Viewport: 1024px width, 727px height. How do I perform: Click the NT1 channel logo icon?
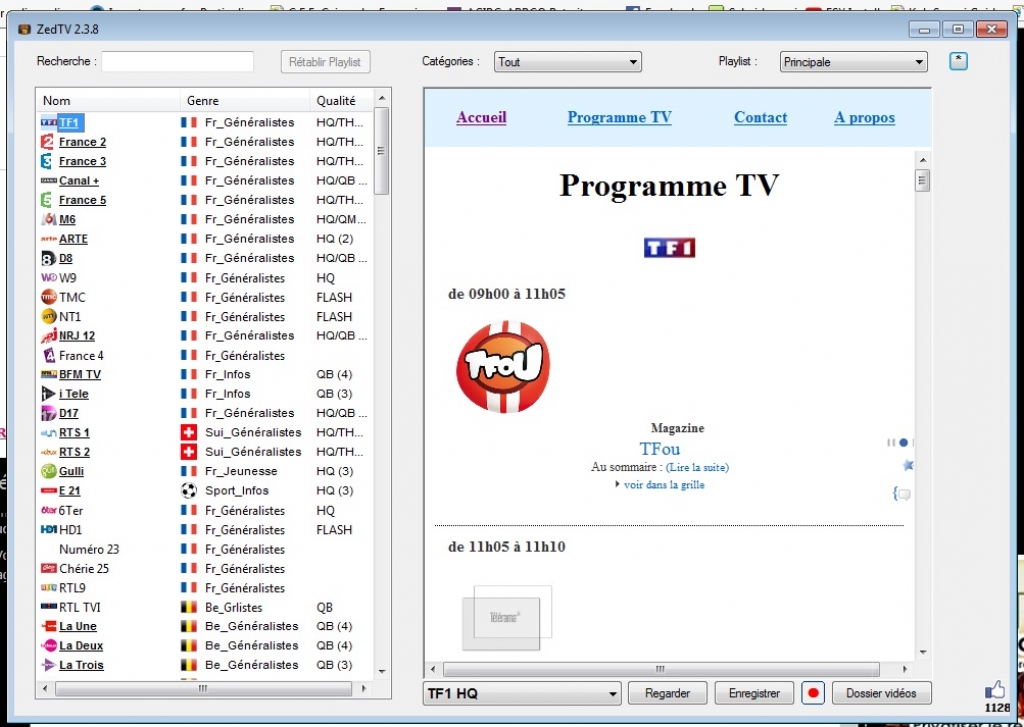[49, 317]
